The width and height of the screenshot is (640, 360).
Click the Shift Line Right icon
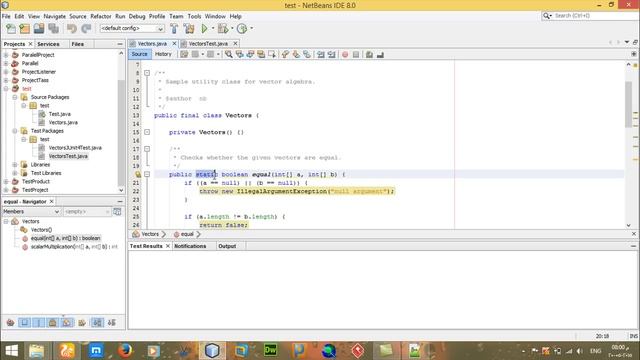(x=331, y=54)
